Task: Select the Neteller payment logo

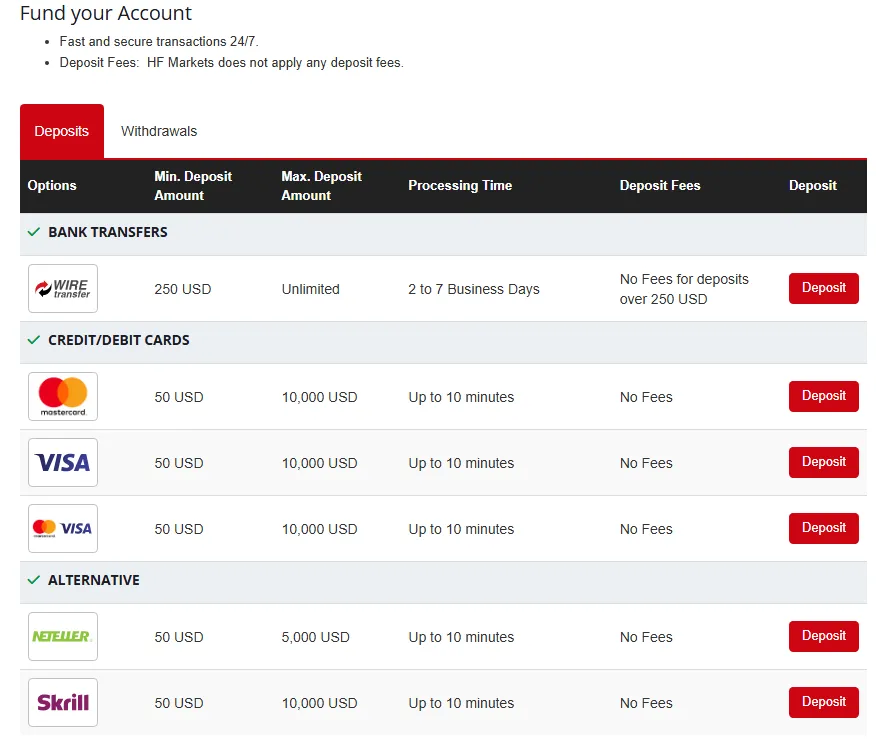Action: pyautogui.click(x=63, y=637)
